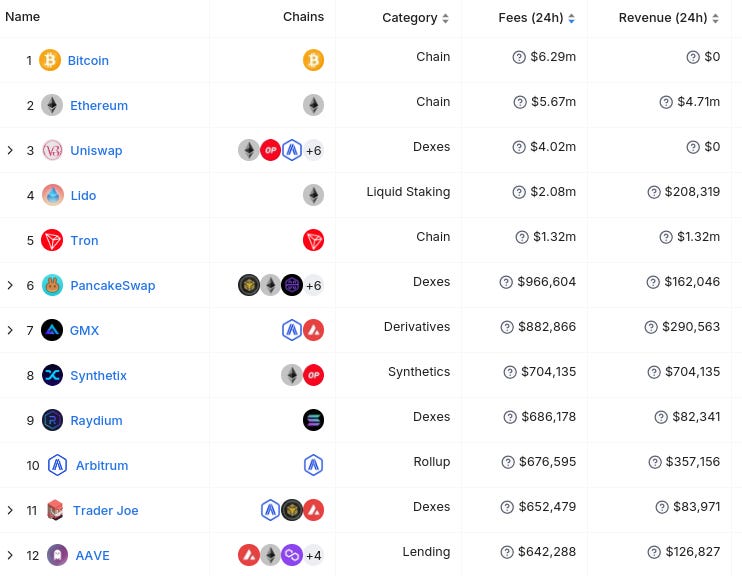The width and height of the screenshot is (742, 576).
Task: Click the help icon beside GMX fees $882,866
Action: pyautogui.click(x=507, y=327)
